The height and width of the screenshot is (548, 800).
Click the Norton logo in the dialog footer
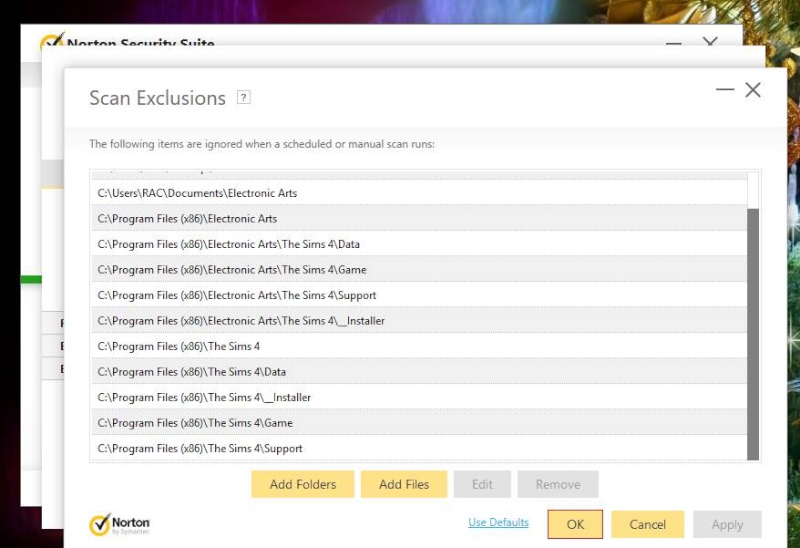click(119, 524)
